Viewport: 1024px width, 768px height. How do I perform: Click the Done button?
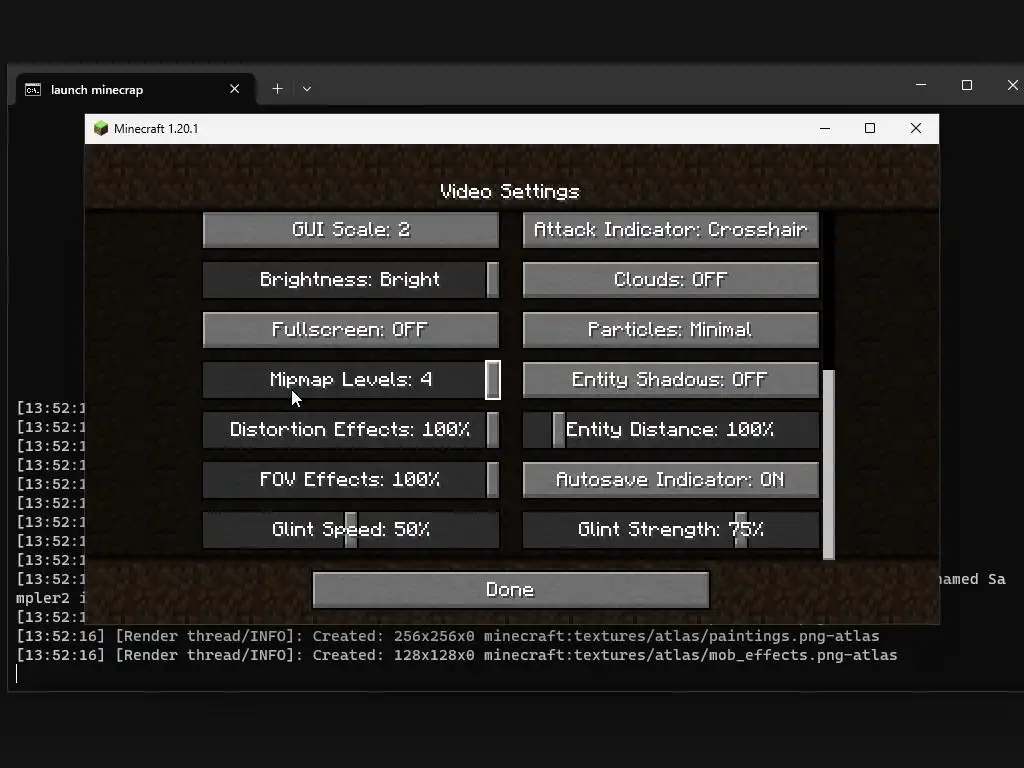511,590
